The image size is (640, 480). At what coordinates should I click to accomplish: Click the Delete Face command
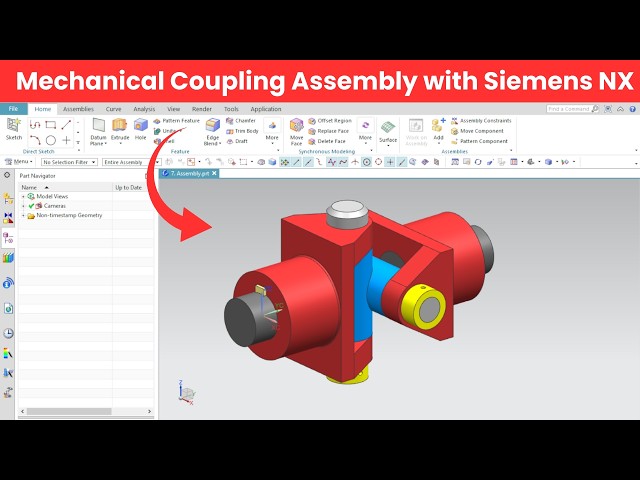(x=327, y=141)
